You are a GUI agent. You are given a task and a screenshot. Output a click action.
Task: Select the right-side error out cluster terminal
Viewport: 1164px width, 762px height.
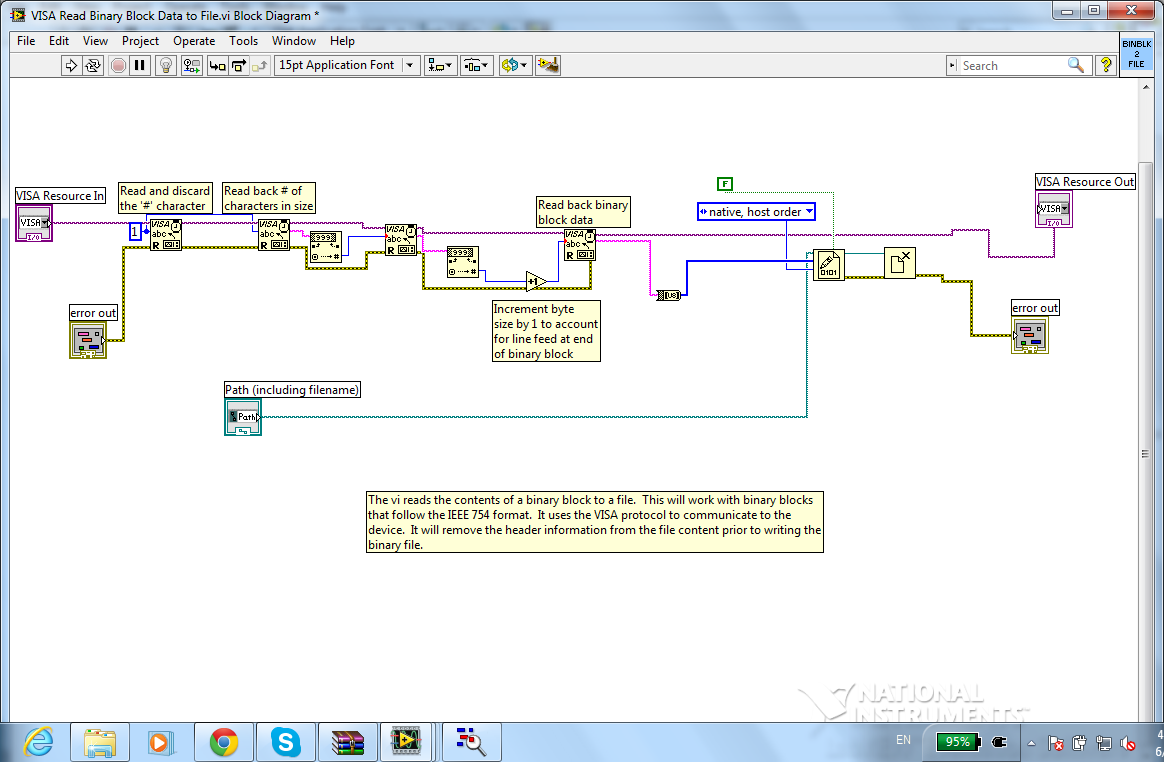coord(1030,336)
